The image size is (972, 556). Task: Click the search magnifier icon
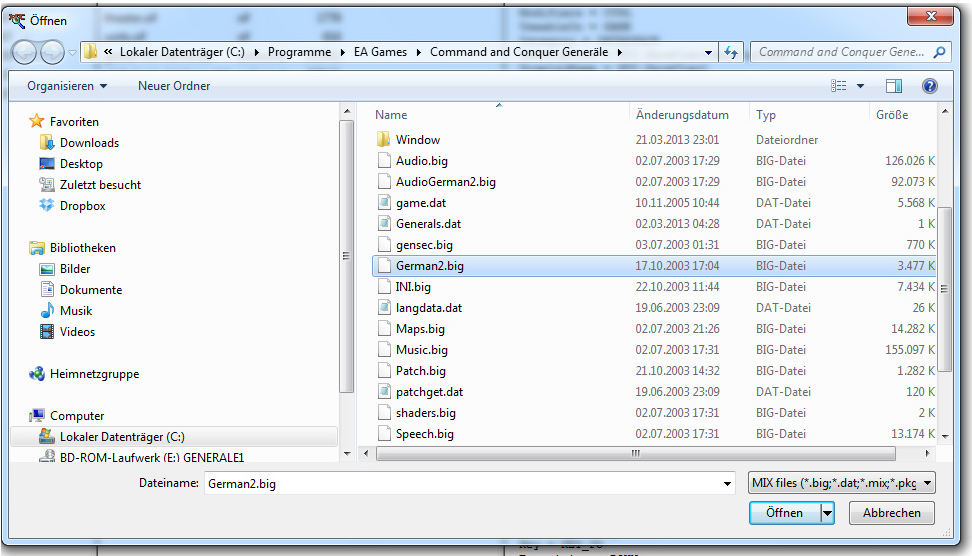pyautogui.click(x=939, y=52)
